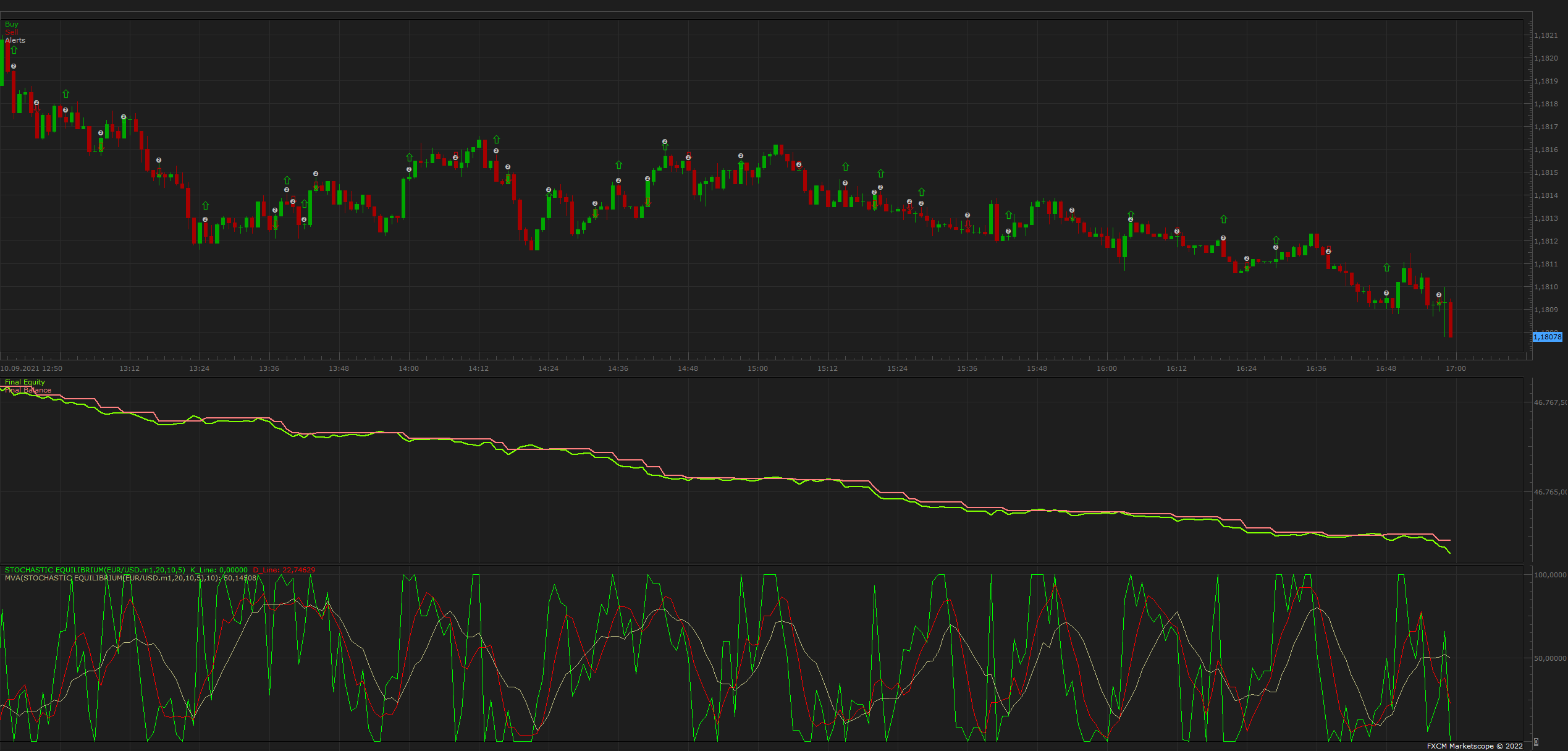Click the buy arrow above the 14:12 price peak
The image size is (1568, 751).
click(497, 140)
